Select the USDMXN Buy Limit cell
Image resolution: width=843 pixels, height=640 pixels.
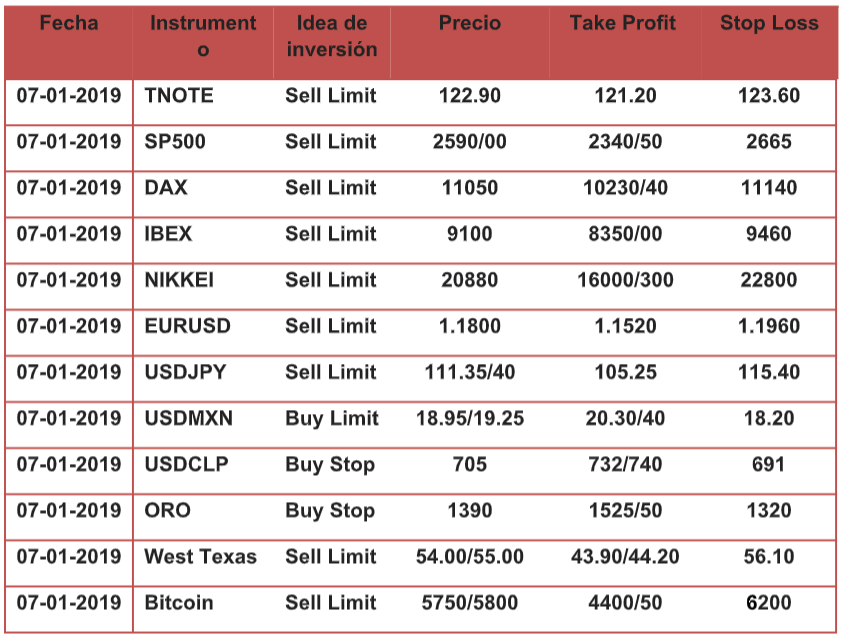click(331, 418)
